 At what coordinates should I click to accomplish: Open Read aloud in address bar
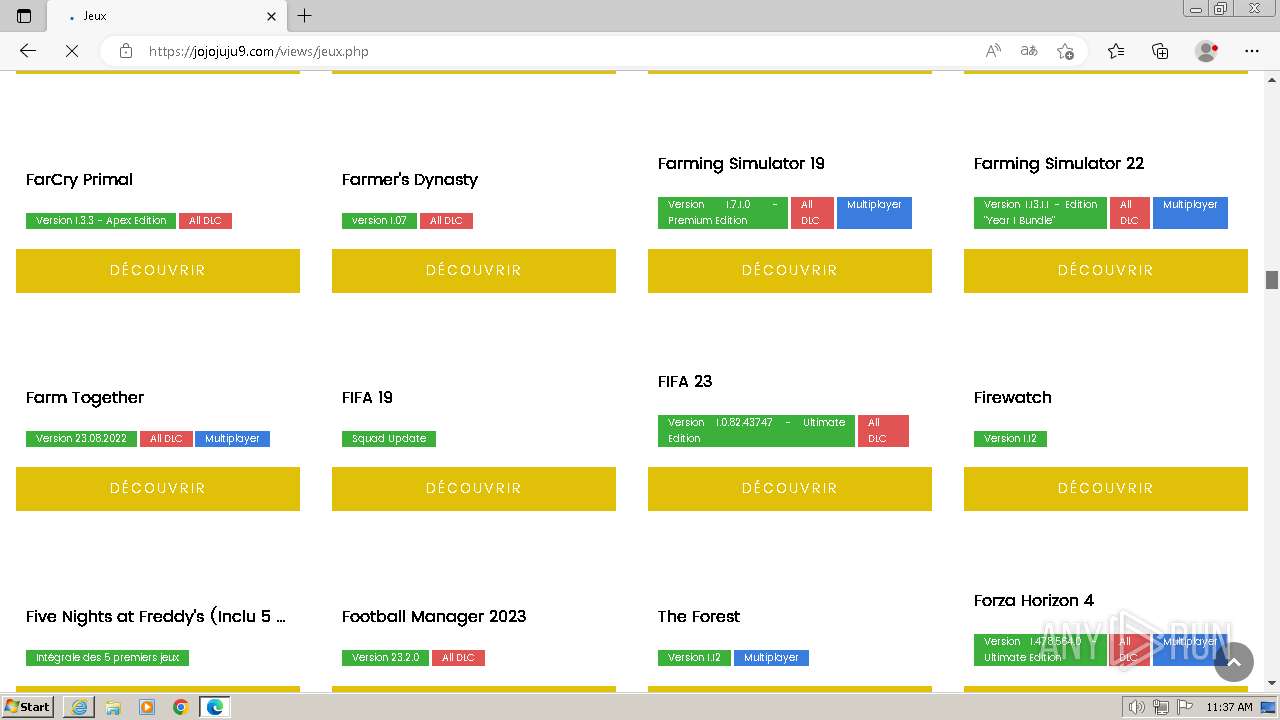click(x=993, y=51)
